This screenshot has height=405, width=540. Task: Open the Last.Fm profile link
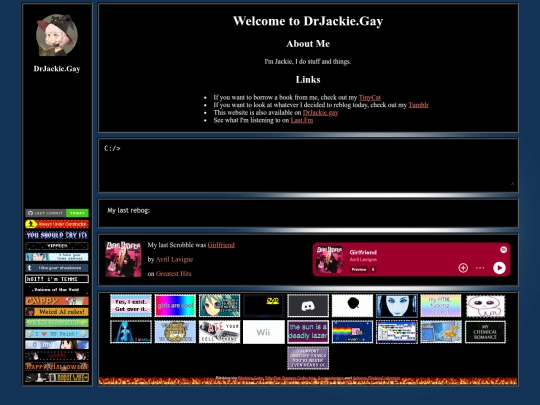pyautogui.click(x=302, y=120)
